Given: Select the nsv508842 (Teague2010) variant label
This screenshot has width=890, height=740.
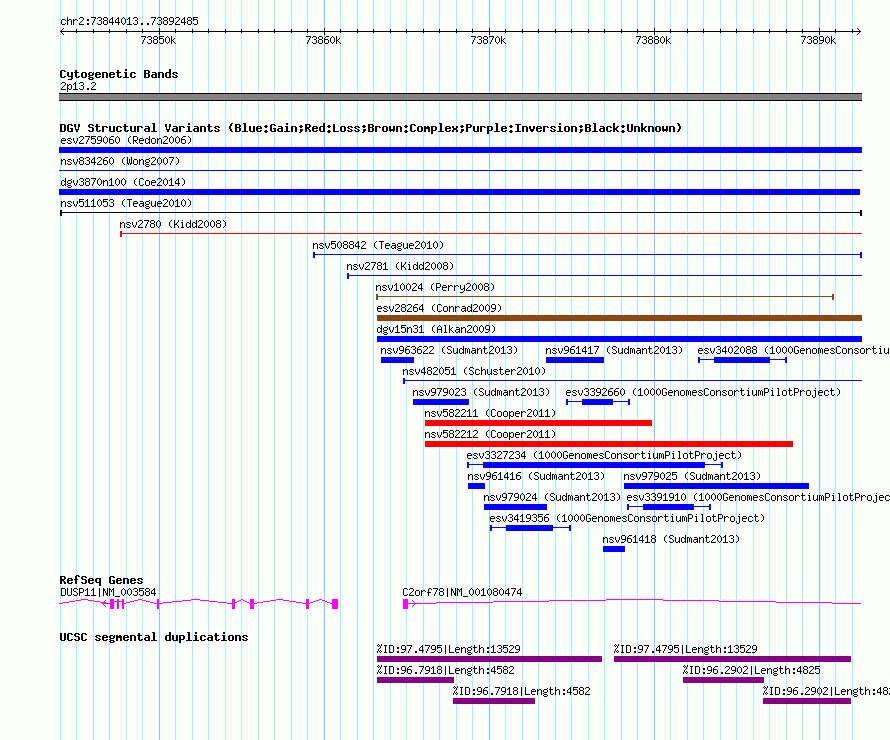Looking at the screenshot, I should [x=377, y=245].
